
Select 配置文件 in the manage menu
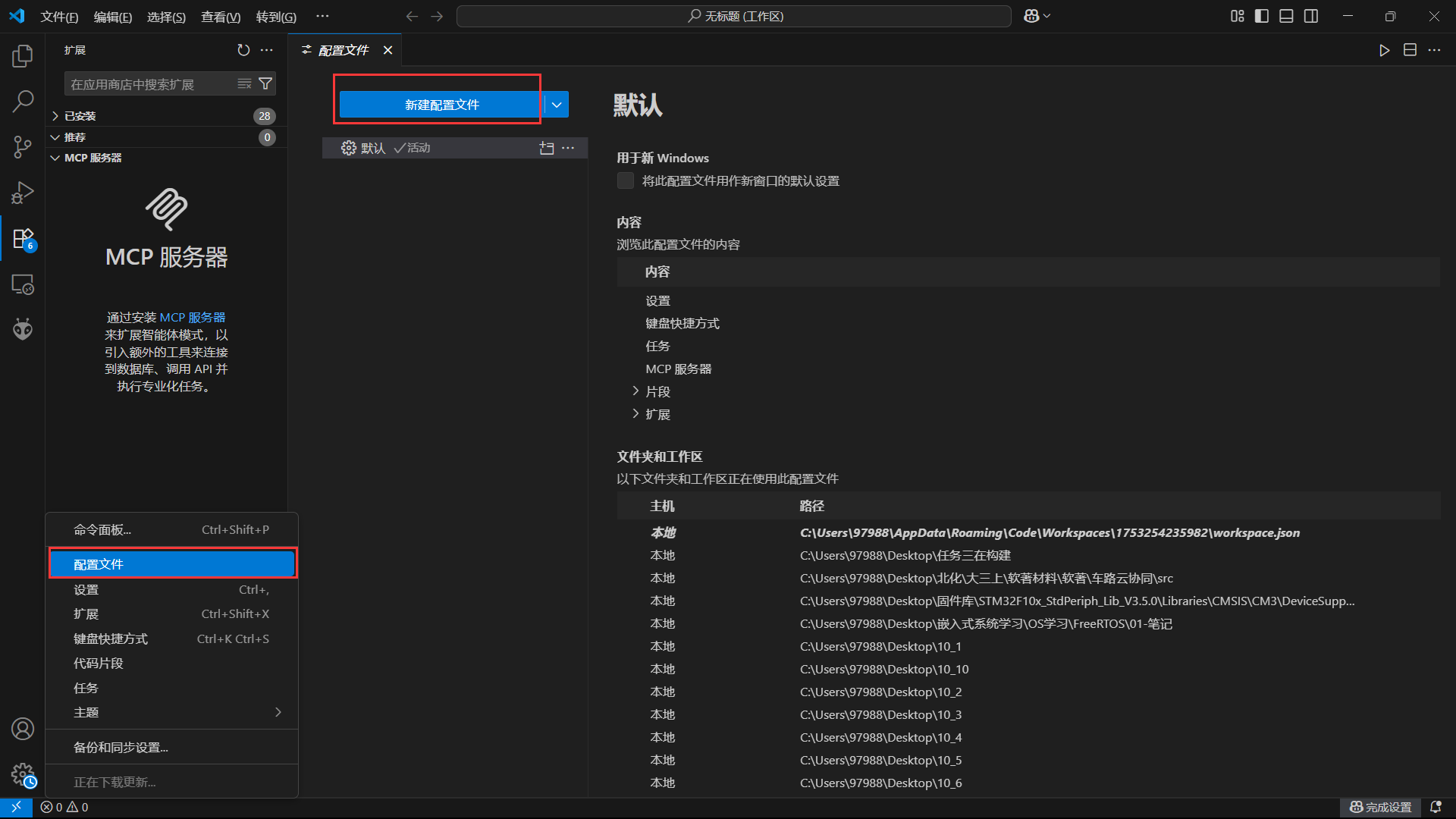[x=172, y=564]
